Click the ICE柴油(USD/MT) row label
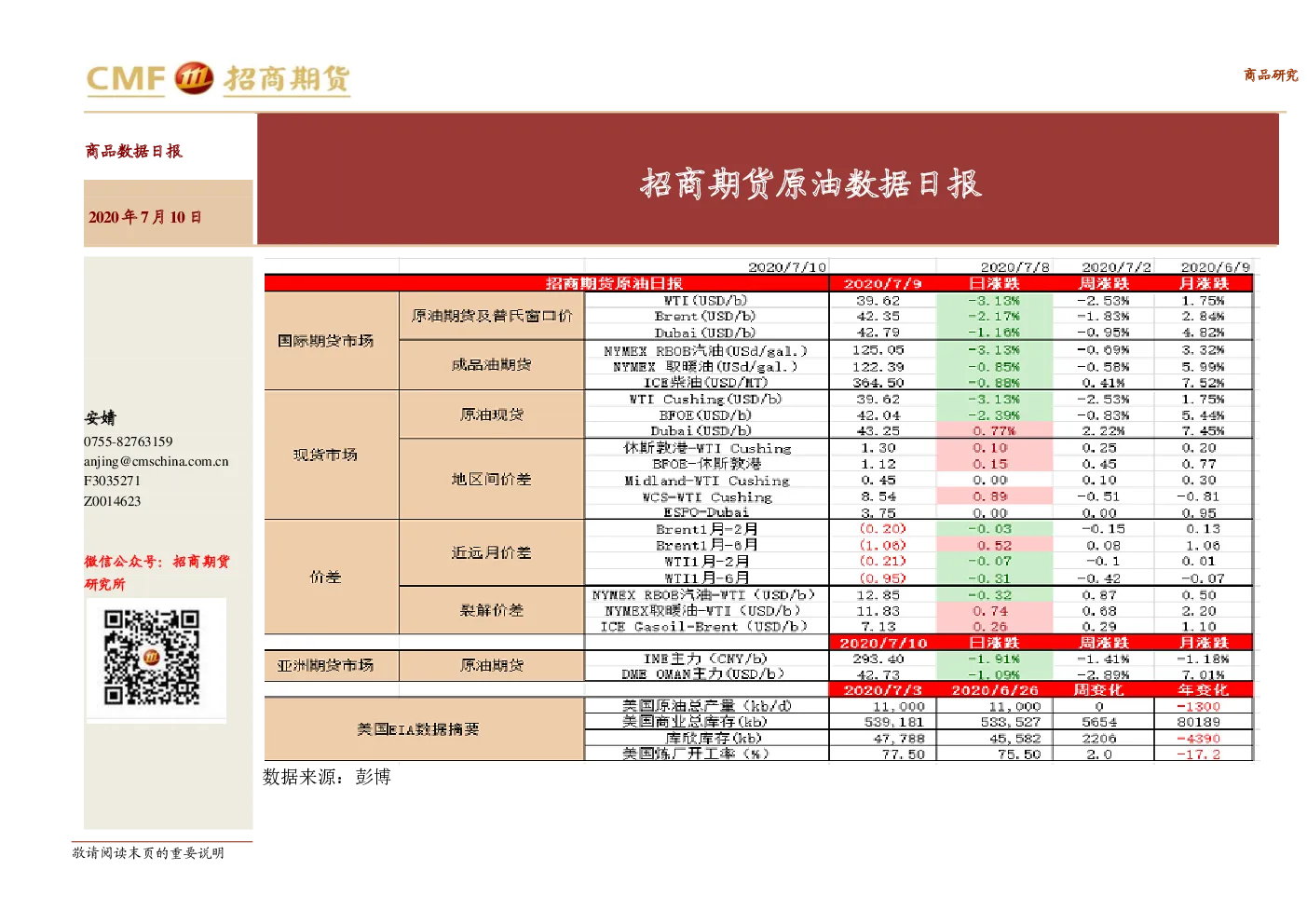Screen dimensions: 1307x924 click(705, 383)
